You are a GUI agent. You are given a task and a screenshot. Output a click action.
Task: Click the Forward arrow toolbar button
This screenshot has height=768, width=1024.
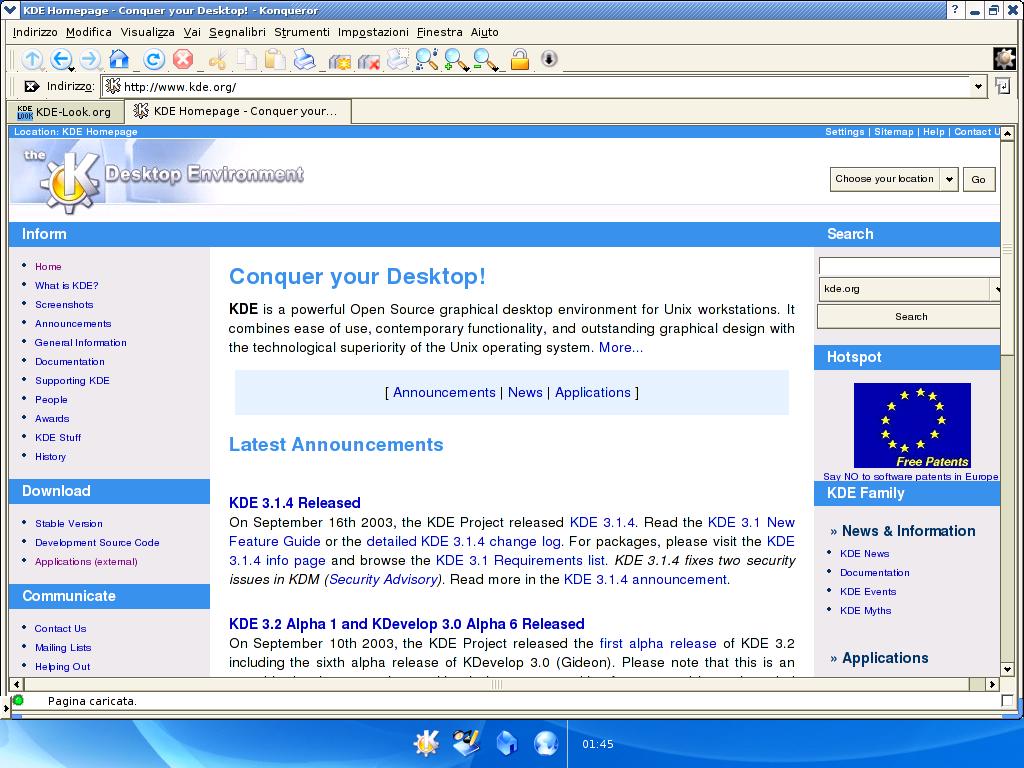[90, 59]
